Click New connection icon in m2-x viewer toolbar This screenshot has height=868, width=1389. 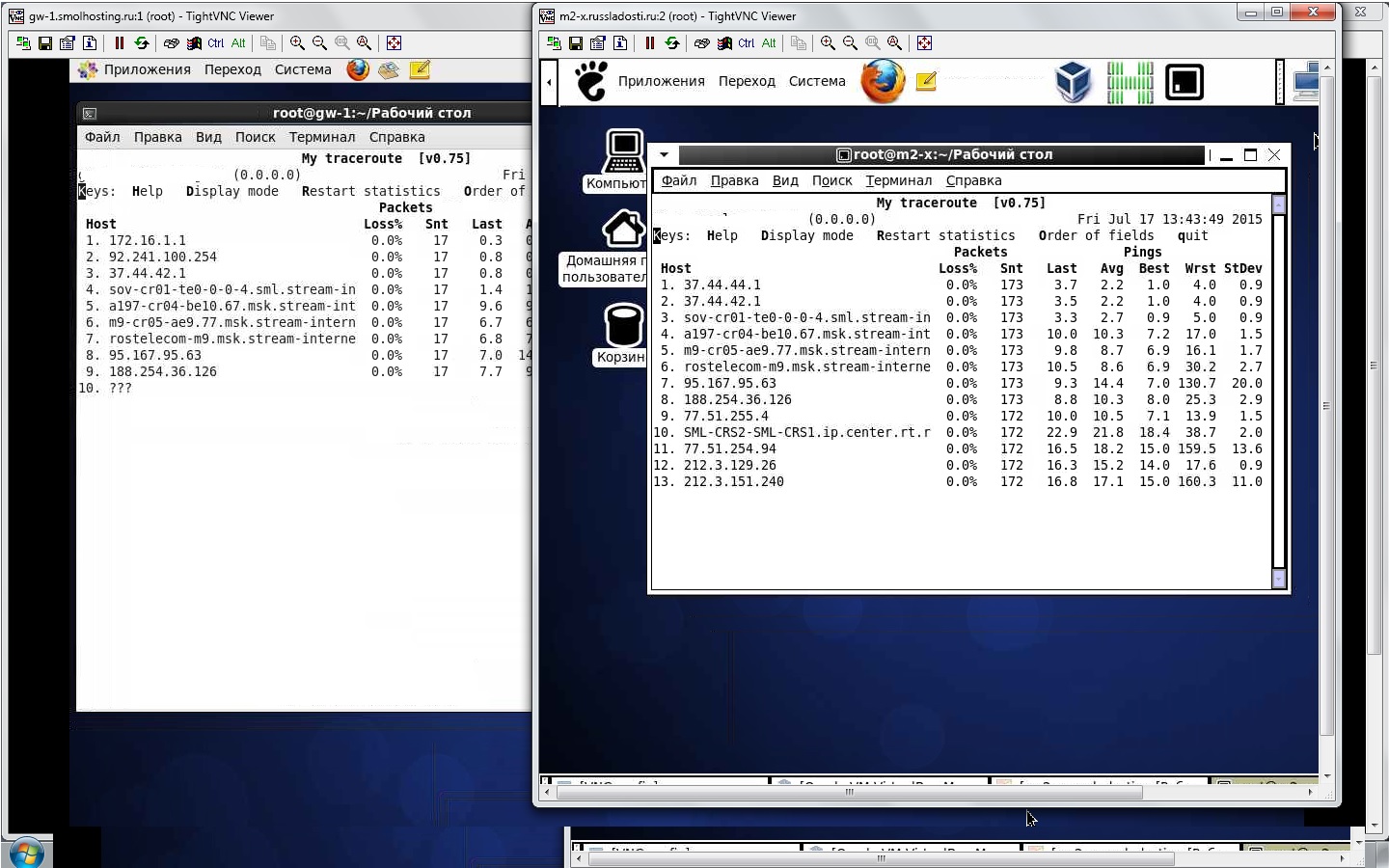pos(554,43)
